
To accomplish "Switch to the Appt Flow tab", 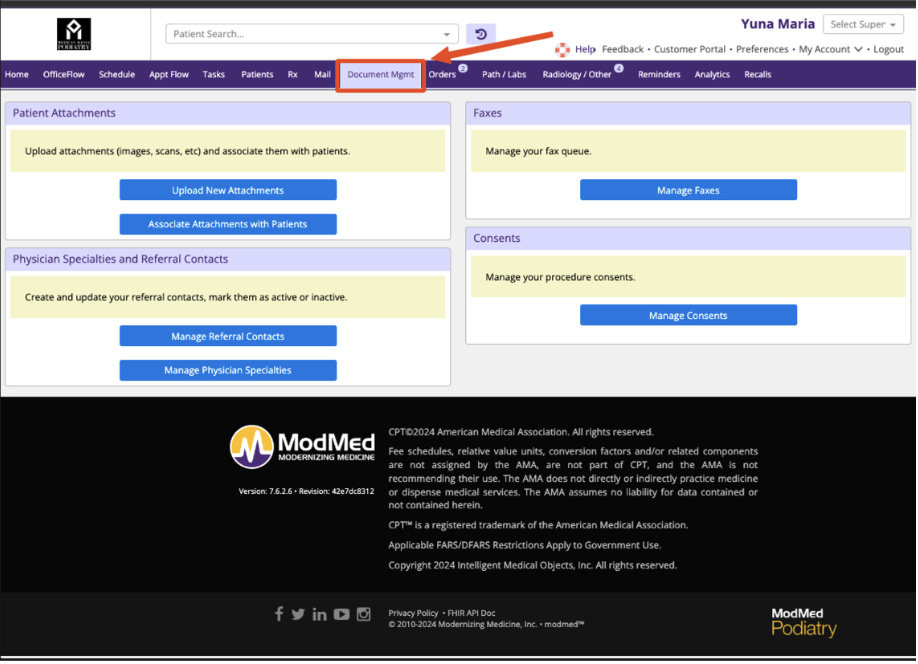I will [169, 74].
